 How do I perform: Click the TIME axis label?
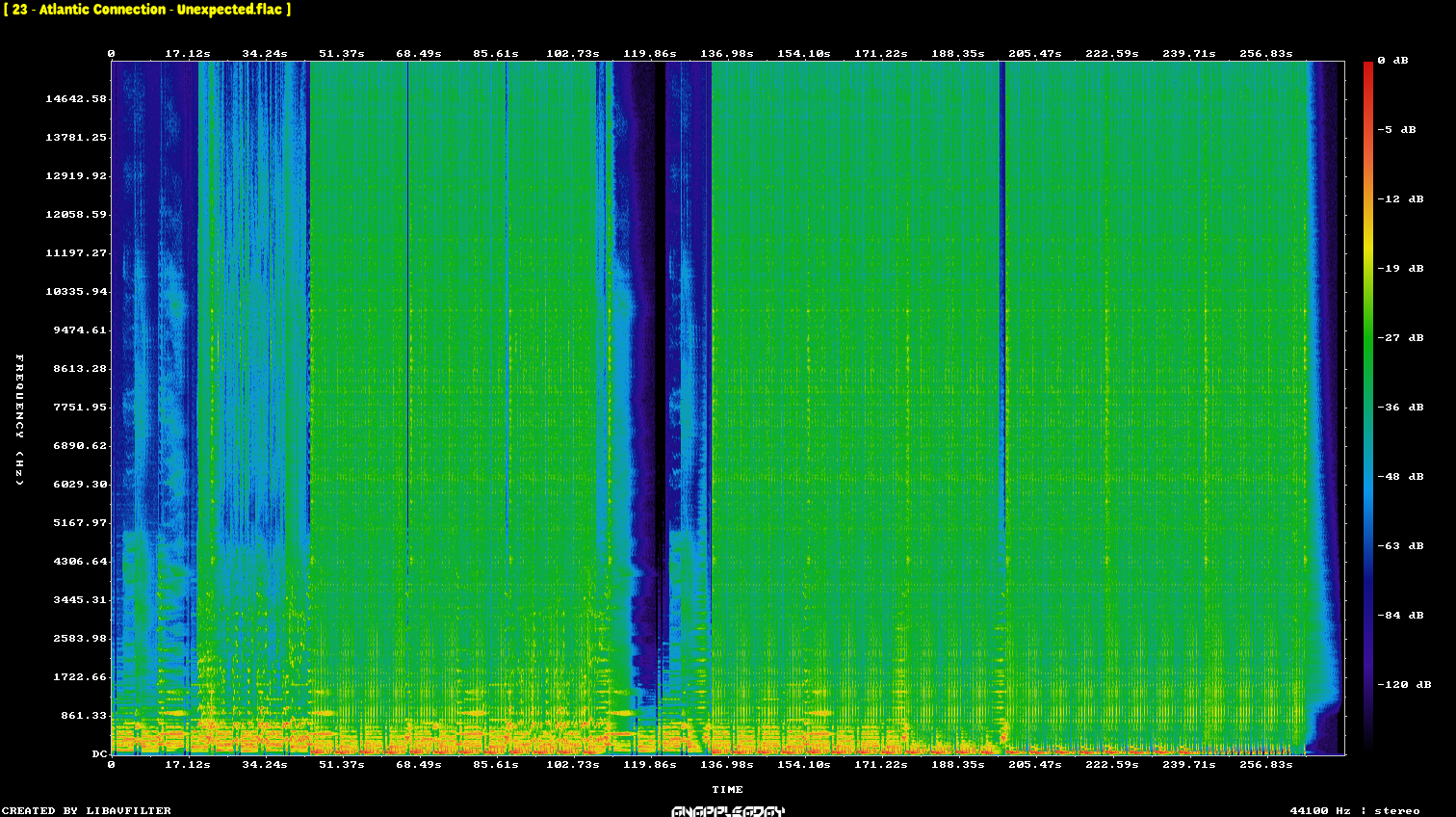click(x=728, y=790)
